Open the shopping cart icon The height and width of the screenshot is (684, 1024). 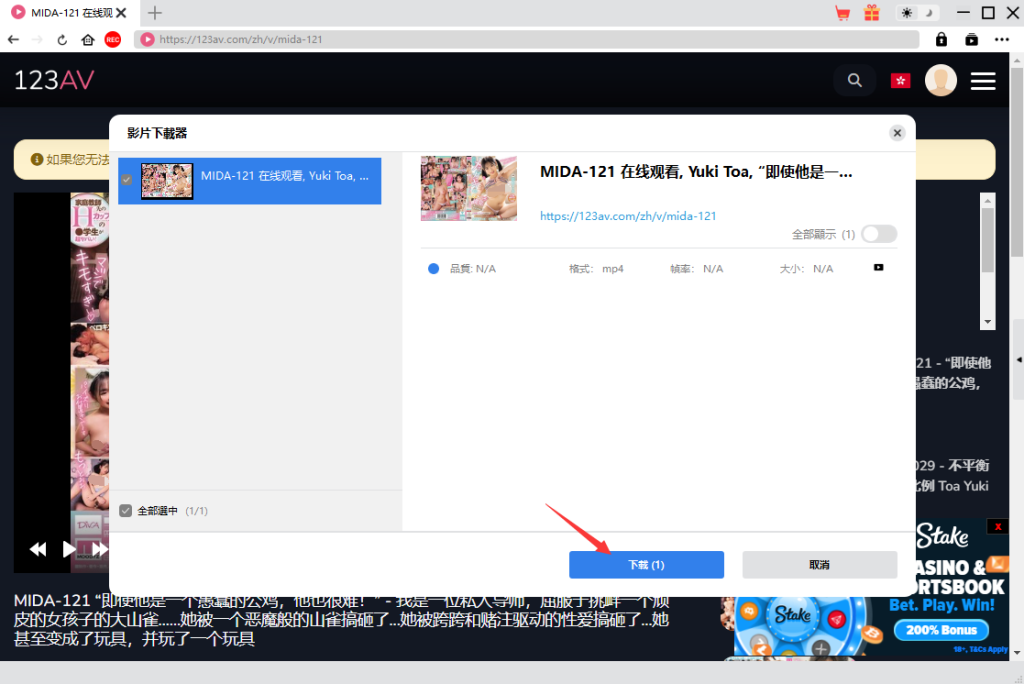(x=842, y=13)
